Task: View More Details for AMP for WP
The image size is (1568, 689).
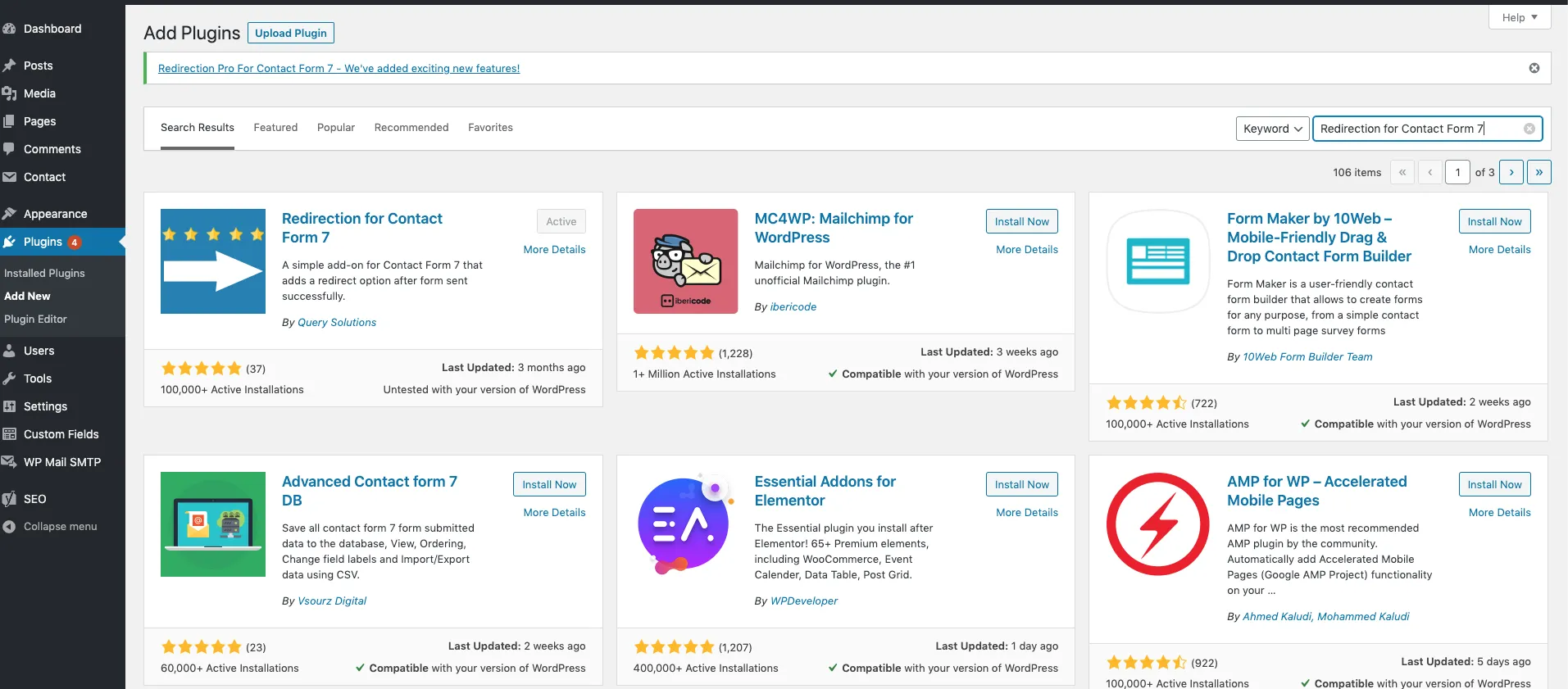Action: [1499, 513]
